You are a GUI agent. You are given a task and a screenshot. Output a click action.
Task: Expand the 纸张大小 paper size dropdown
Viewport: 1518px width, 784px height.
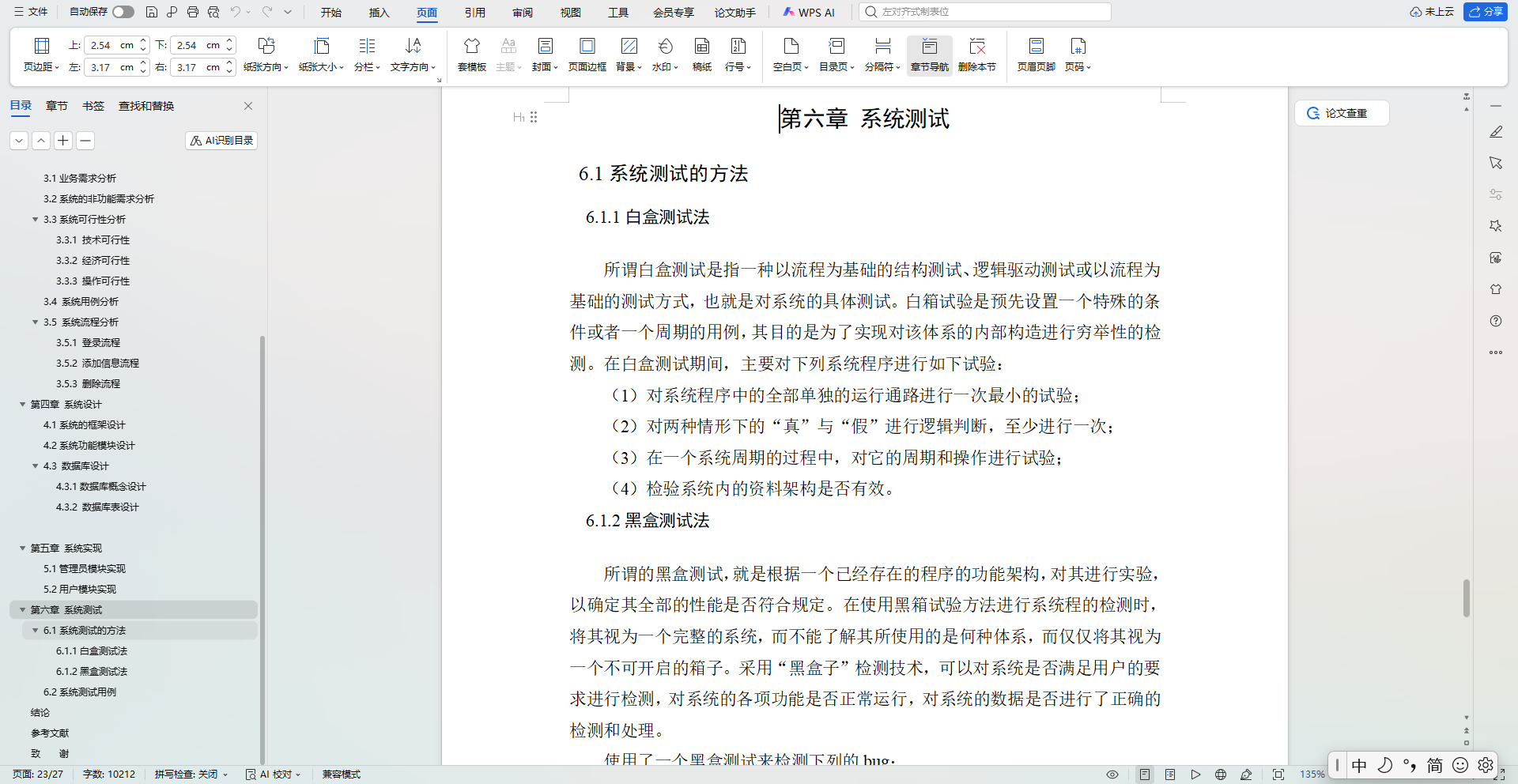pyautogui.click(x=321, y=55)
